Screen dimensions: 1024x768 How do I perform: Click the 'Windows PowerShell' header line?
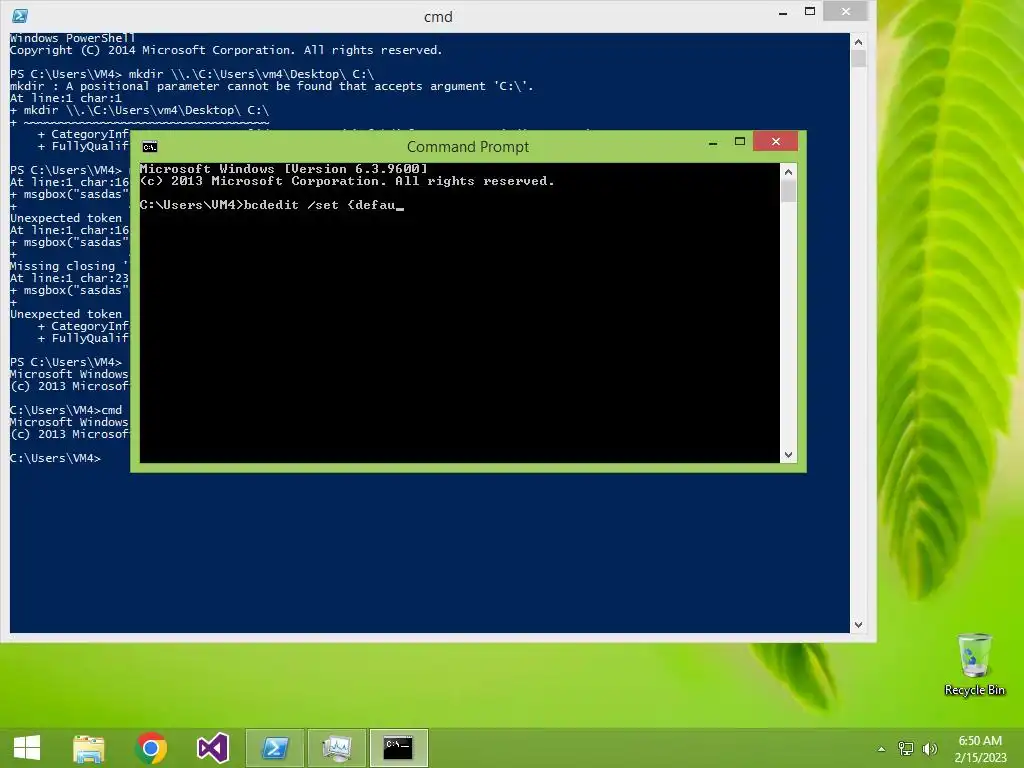point(72,38)
